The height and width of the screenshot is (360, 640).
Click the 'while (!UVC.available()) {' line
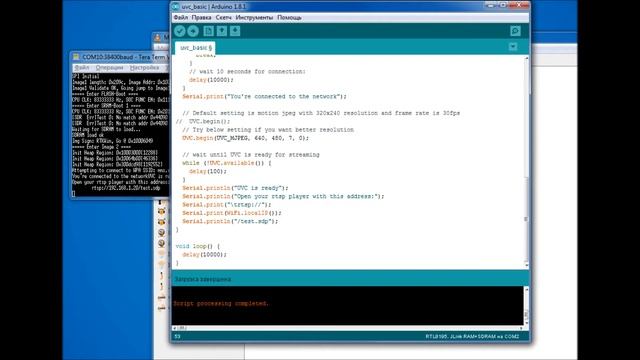(227, 163)
